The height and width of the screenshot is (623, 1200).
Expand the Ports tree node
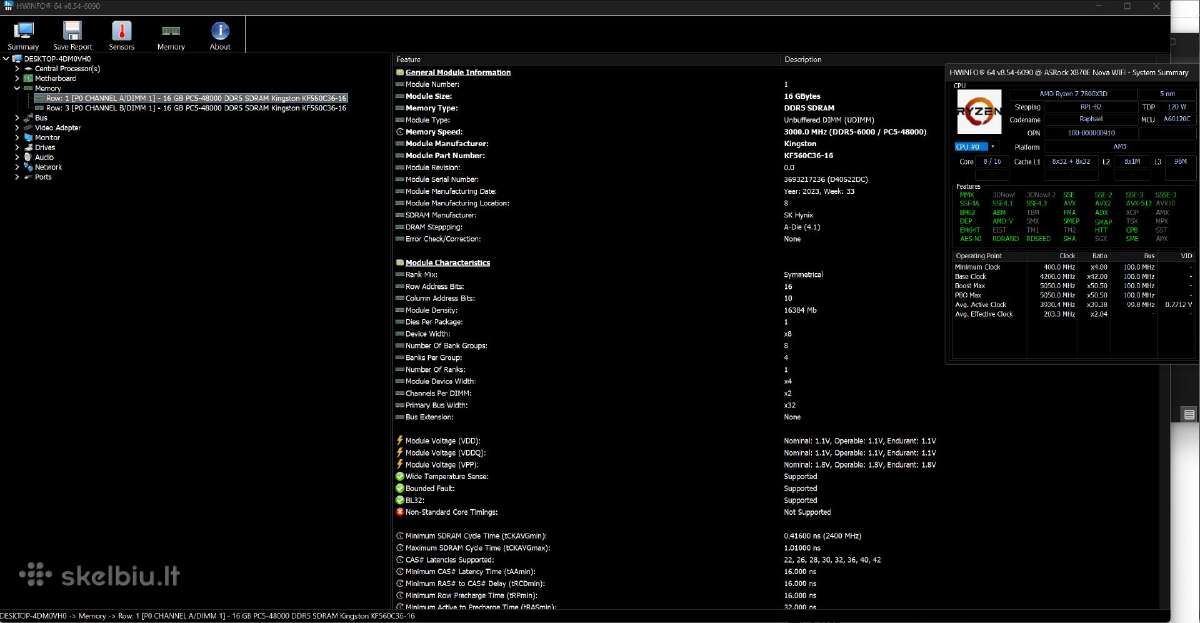click(17, 177)
